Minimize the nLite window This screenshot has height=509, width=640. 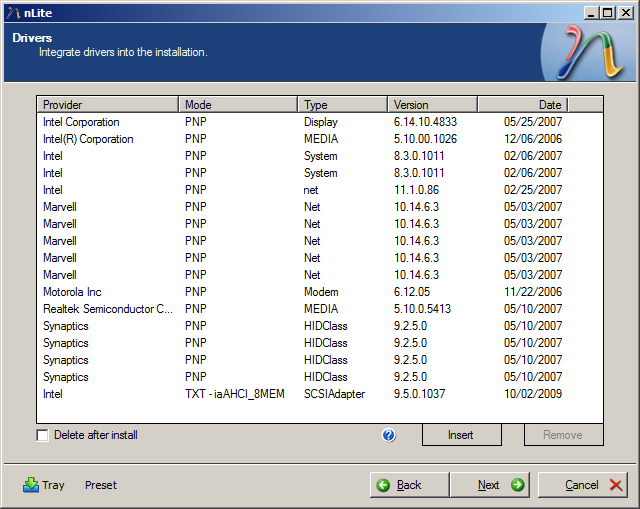coord(591,13)
